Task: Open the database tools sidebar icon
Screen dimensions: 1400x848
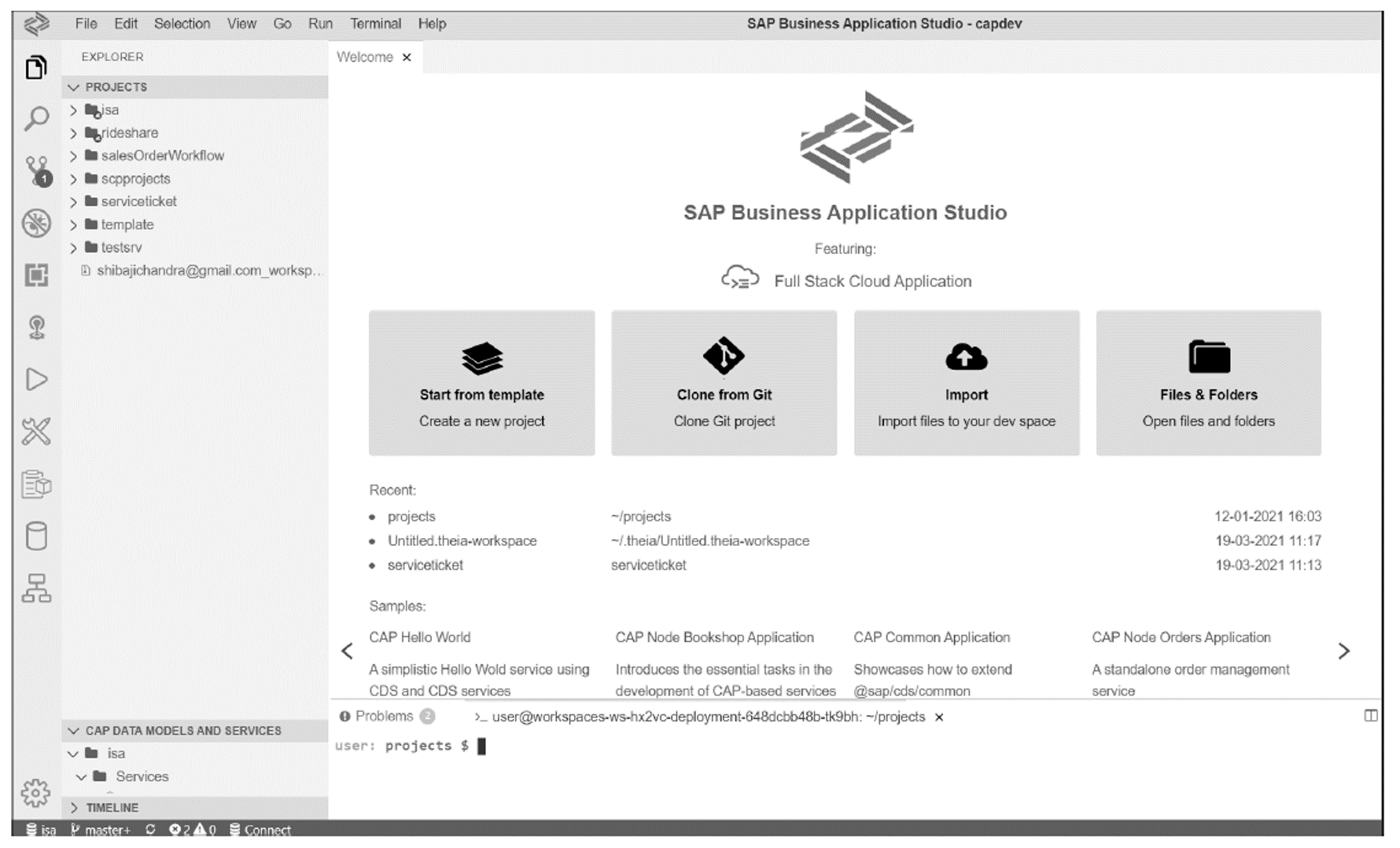Action: [36, 536]
